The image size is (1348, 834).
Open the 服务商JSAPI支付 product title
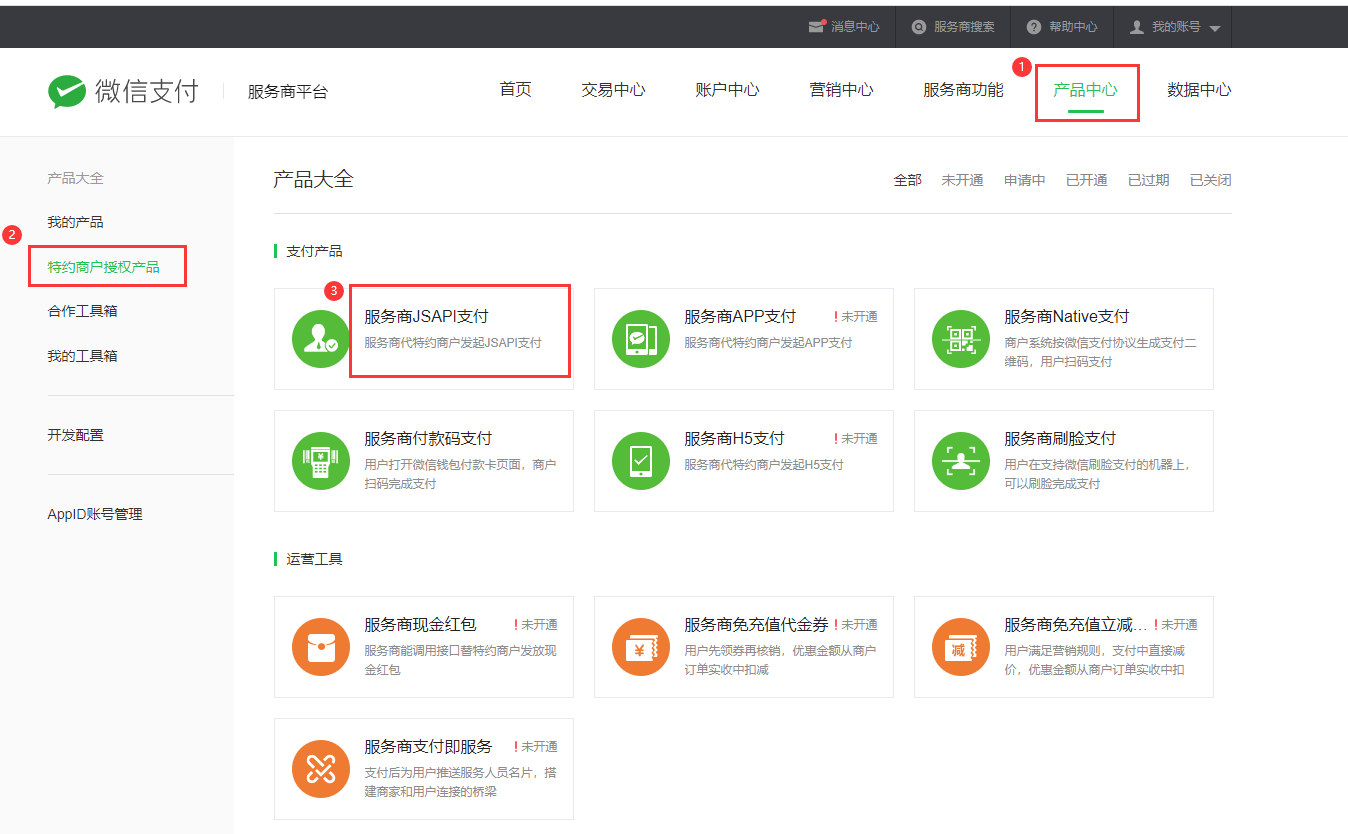click(426, 316)
